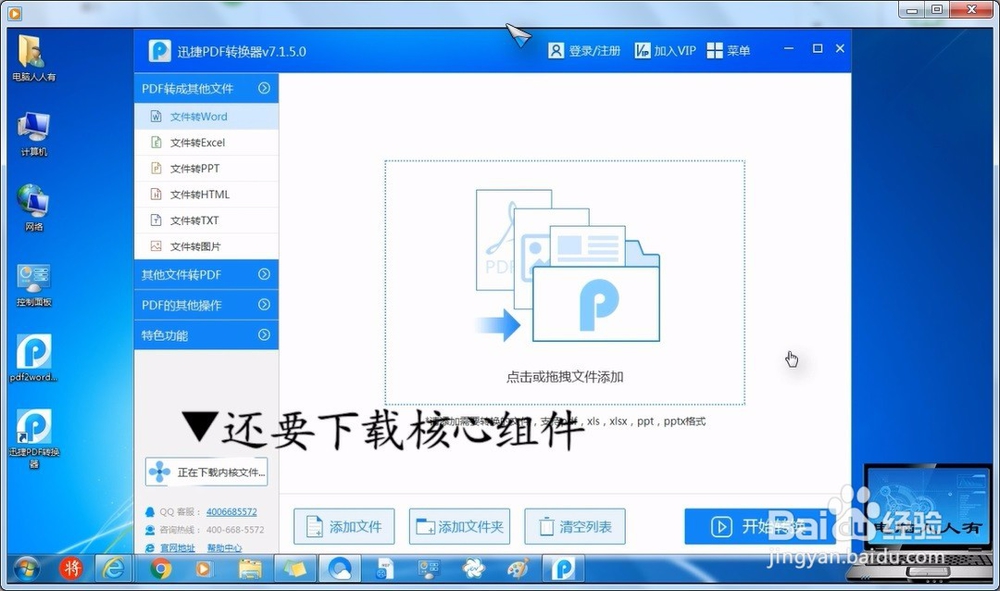Select 文件转TXT option

point(206,221)
